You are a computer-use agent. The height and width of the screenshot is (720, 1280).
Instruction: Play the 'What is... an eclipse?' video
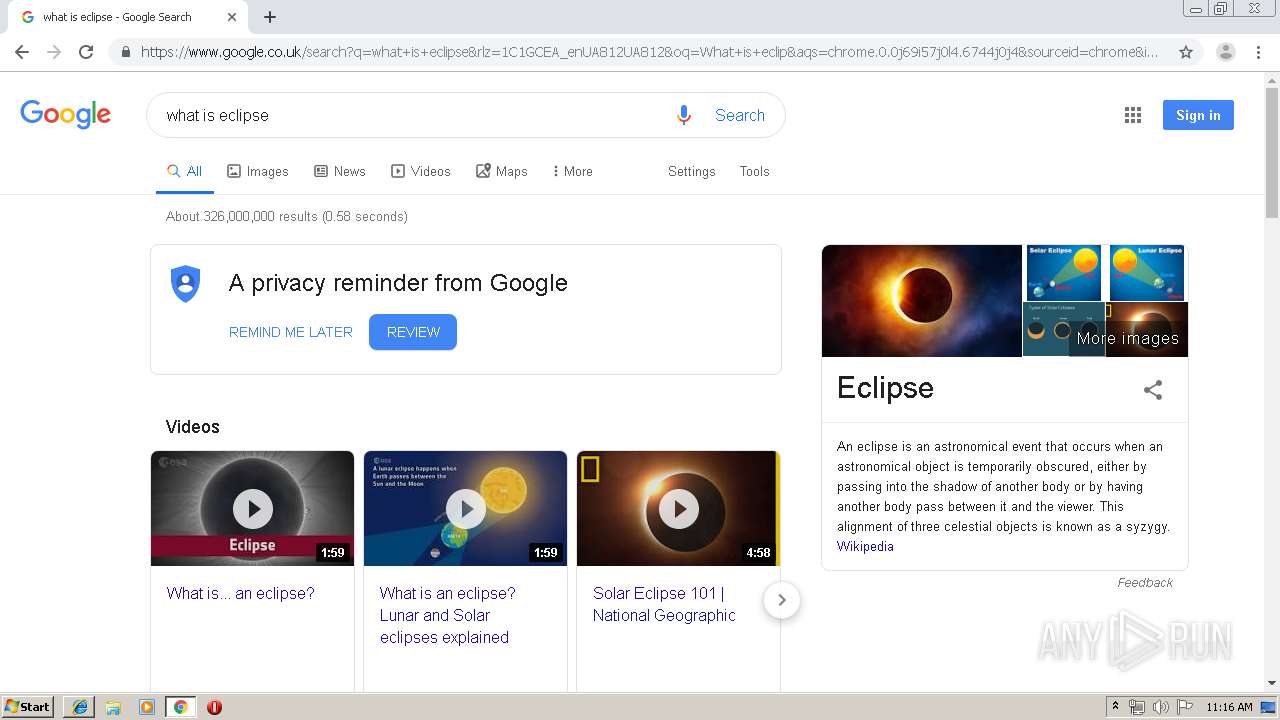pos(253,509)
